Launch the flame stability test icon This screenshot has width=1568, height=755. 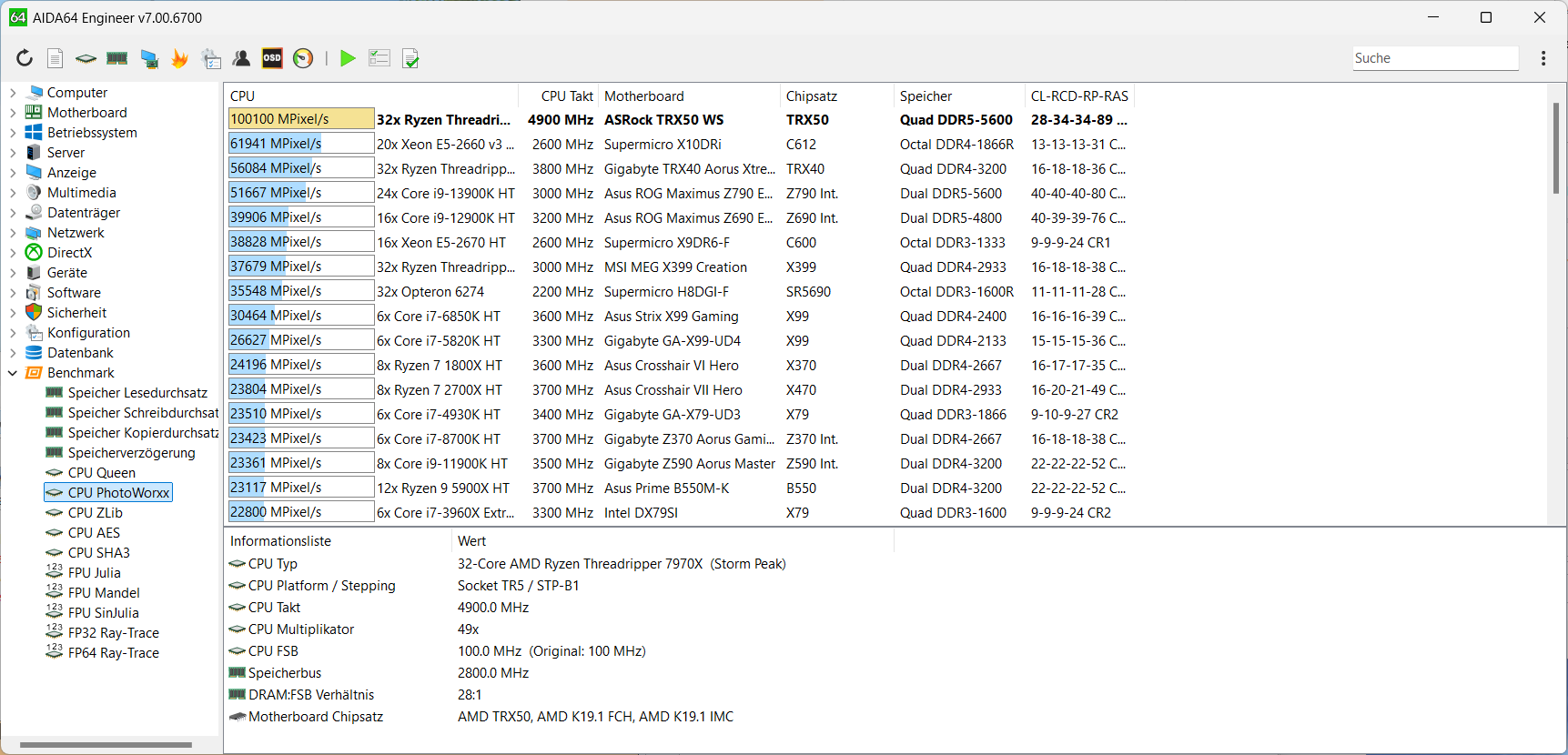point(179,59)
